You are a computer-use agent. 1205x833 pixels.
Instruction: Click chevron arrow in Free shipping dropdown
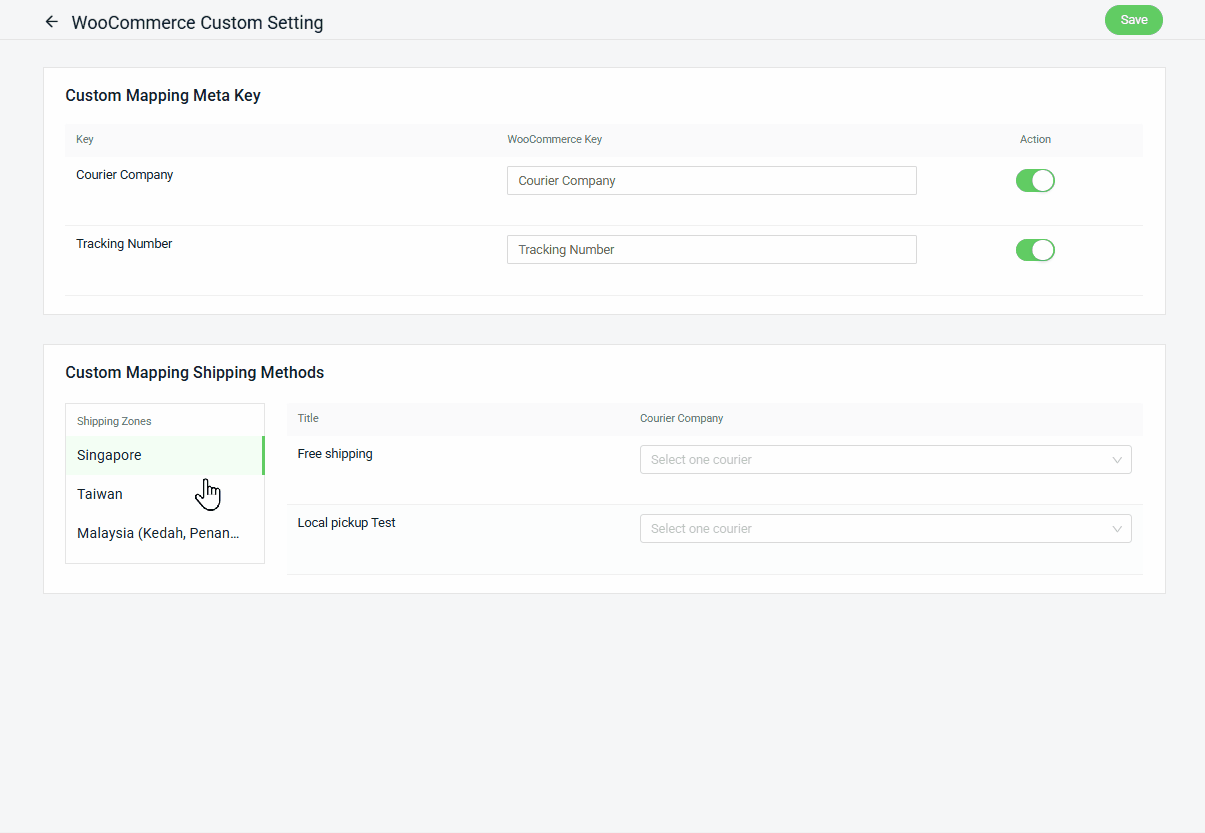pyautogui.click(x=1117, y=460)
